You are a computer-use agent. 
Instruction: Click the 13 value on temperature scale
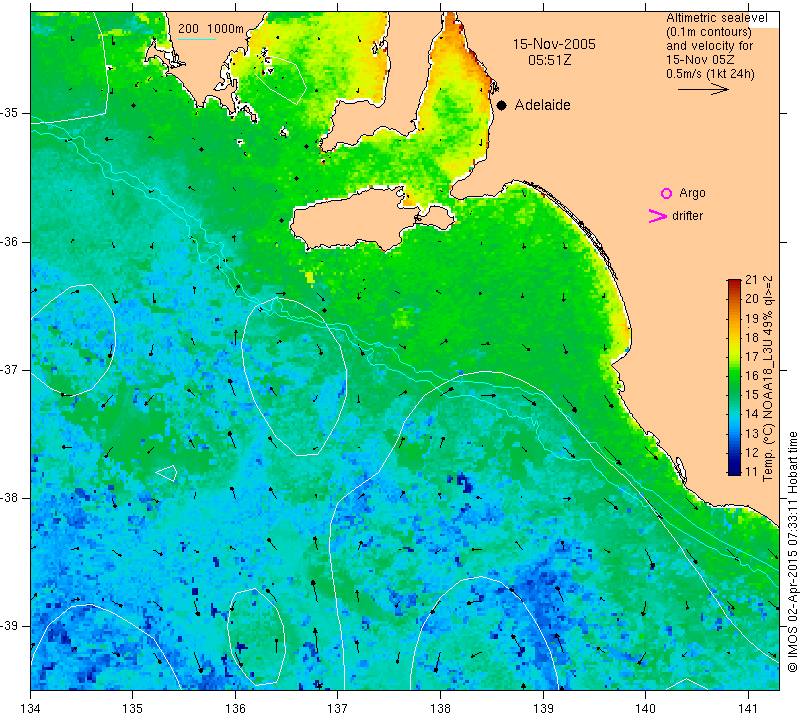click(752, 433)
